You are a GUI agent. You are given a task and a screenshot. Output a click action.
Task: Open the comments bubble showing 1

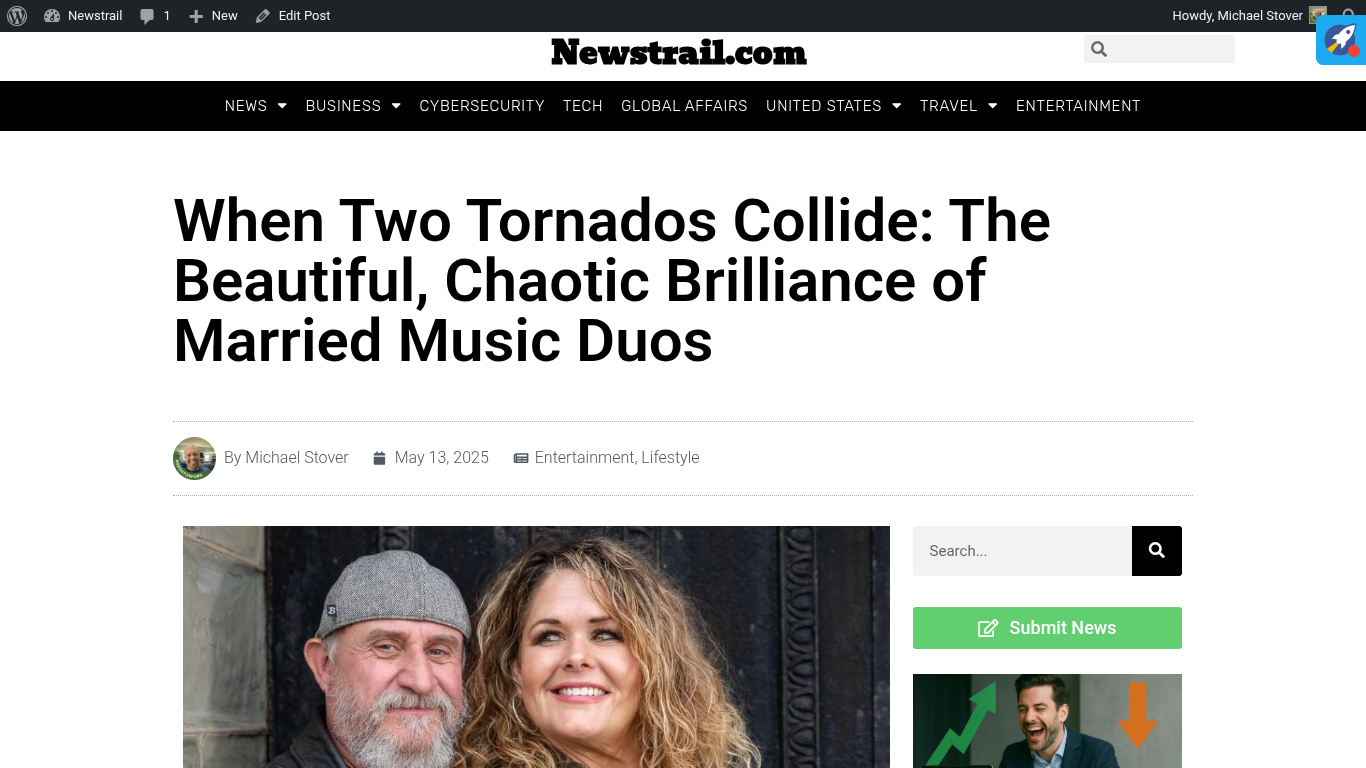pyautogui.click(x=155, y=16)
